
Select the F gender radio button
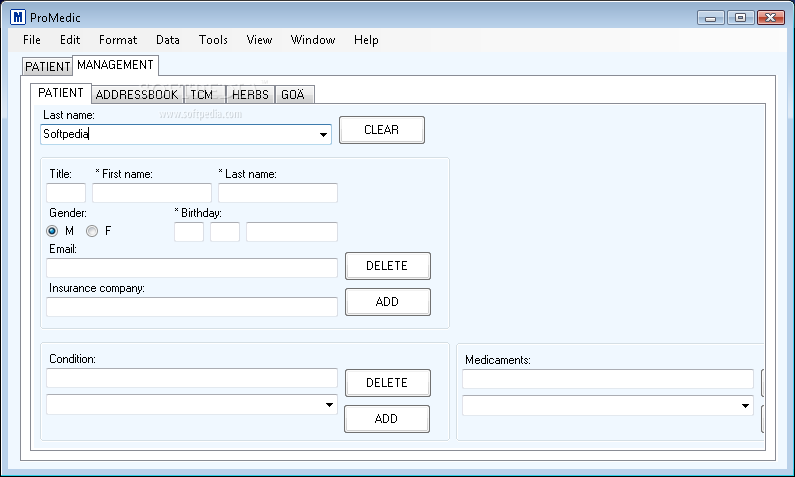pos(92,231)
